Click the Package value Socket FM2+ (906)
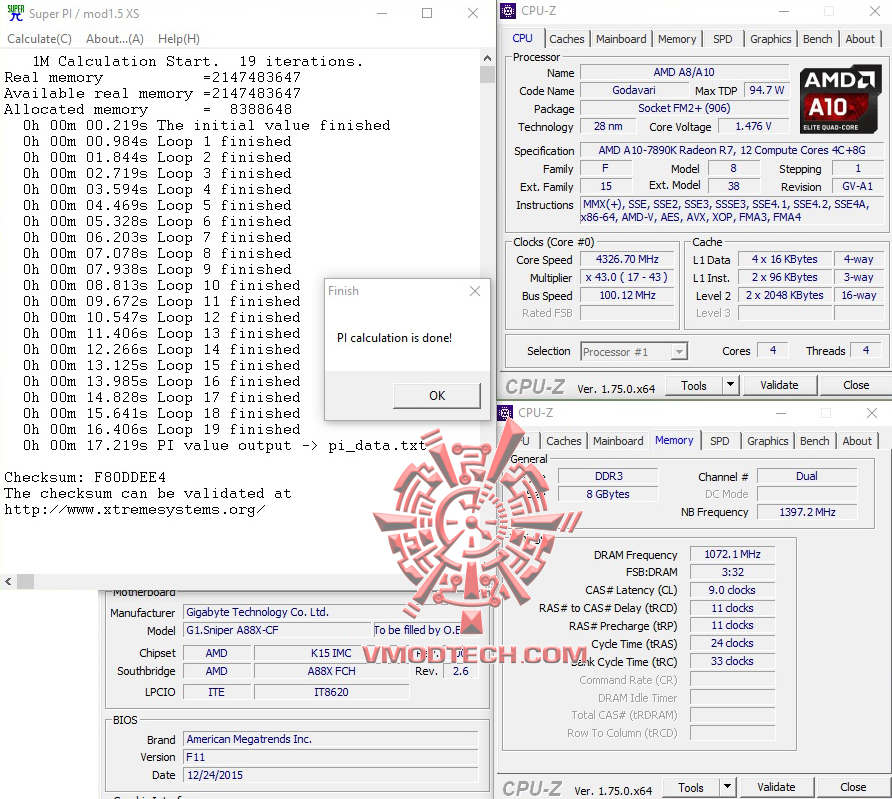Image resolution: width=892 pixels, height=799 pixels. click(684, 108)
